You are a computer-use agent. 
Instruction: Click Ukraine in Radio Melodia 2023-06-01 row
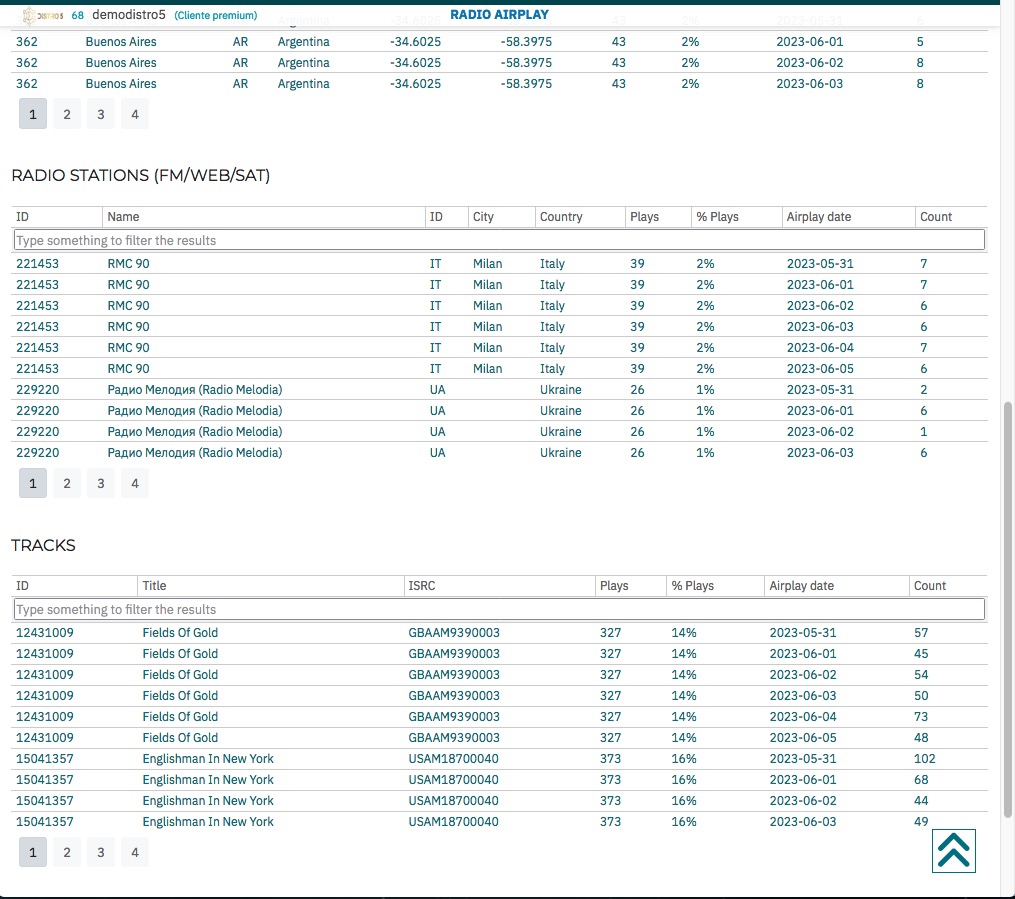[561, 410]
